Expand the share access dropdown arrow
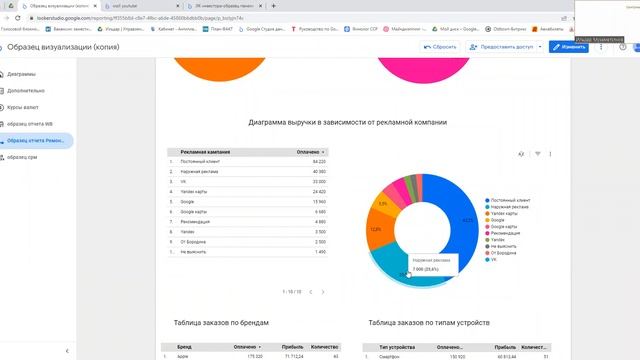Image resolution: width=640 pixels, height=360 pixels. pyautogui.click(x=540, y=47)
